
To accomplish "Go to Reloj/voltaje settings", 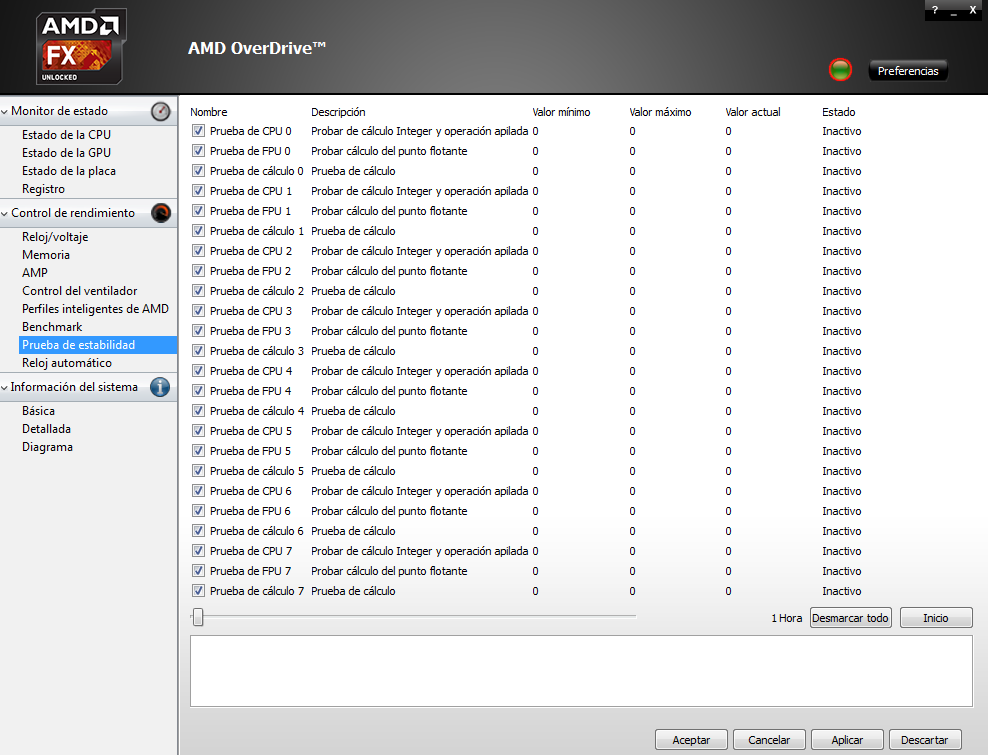I will [55, 237].
